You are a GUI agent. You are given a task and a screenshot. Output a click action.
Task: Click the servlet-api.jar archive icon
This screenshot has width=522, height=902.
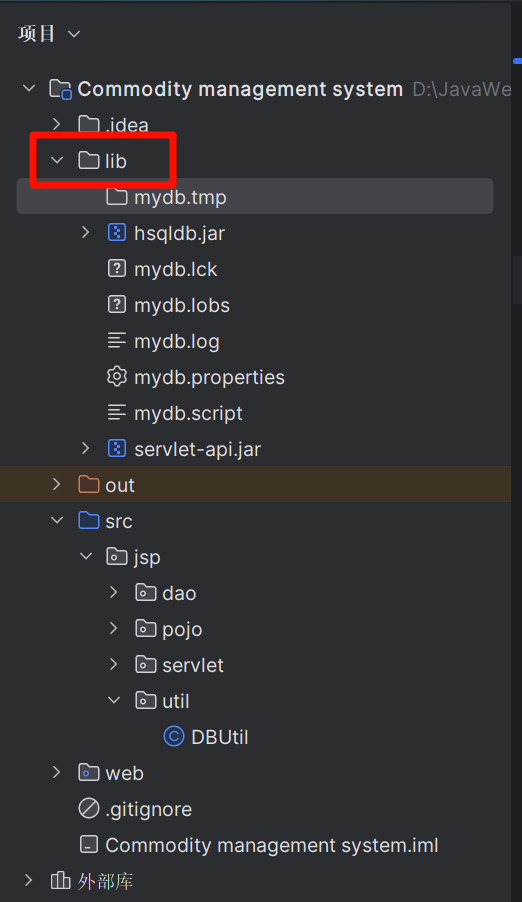(117, 449)
